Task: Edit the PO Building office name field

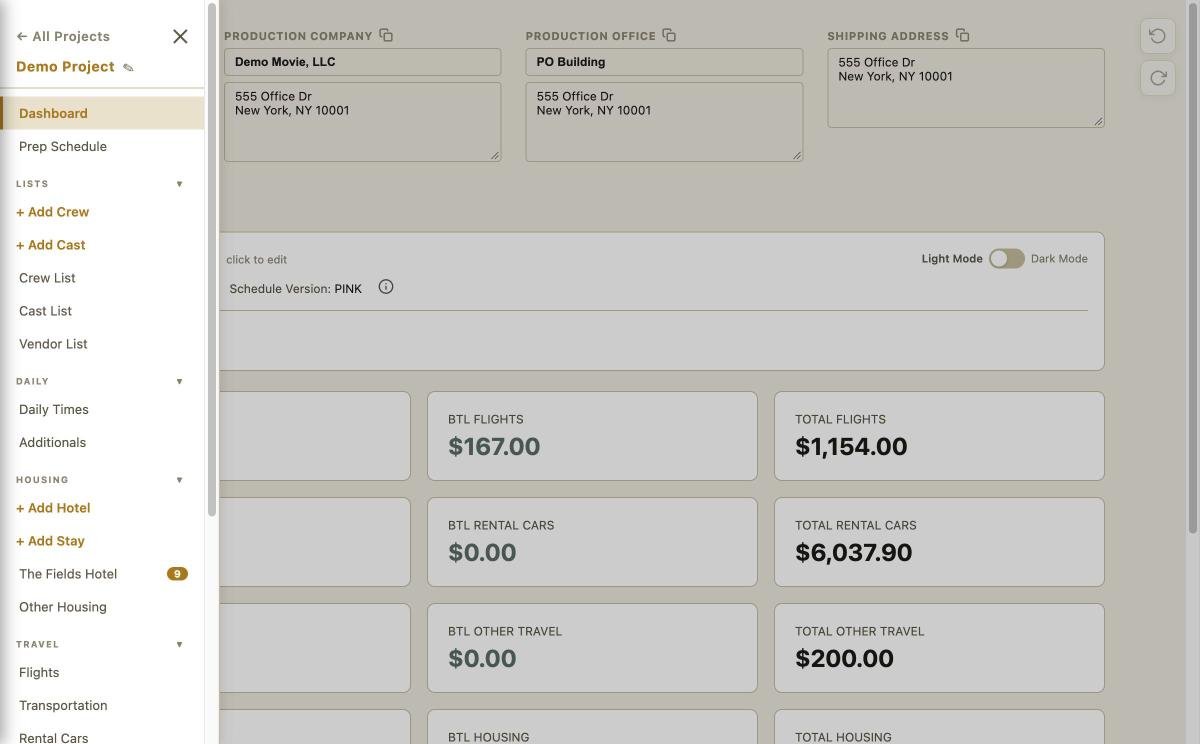Action: pyautogui.click(x=664, y=62)
